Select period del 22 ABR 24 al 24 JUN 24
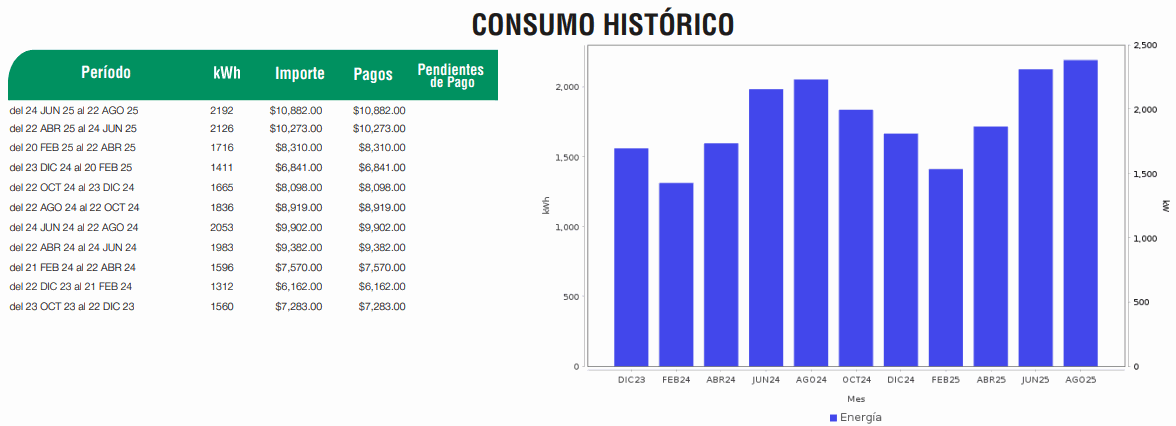Image resolution: width=1176 pixels, height=426 pixels. tap(74, 248)
